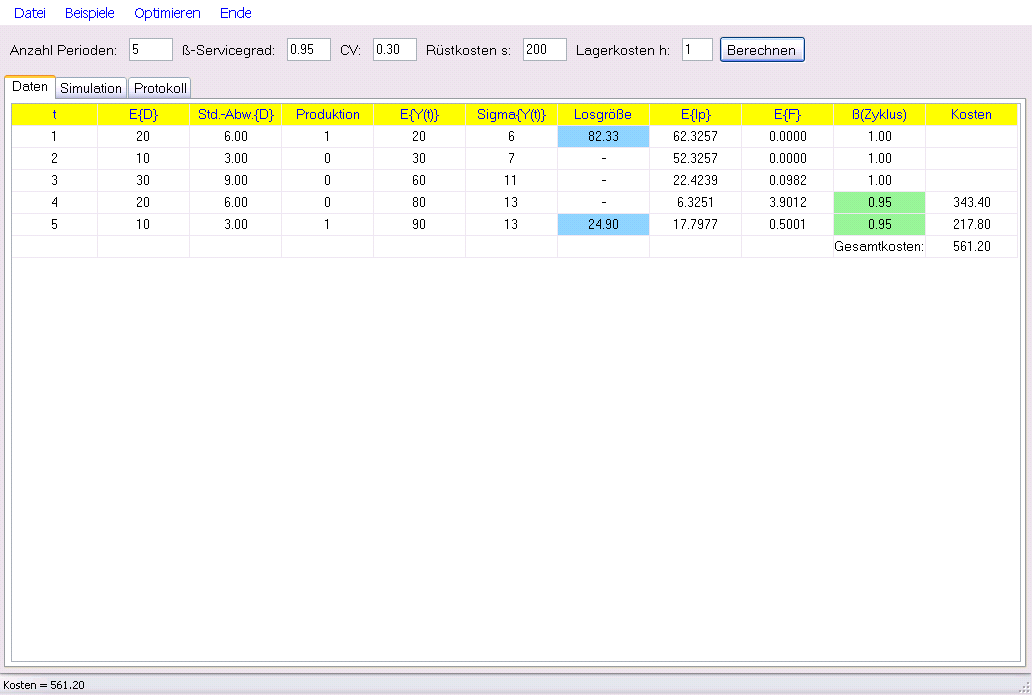Click the Gesamtkosten value 561.20

(x=971, y=246)
